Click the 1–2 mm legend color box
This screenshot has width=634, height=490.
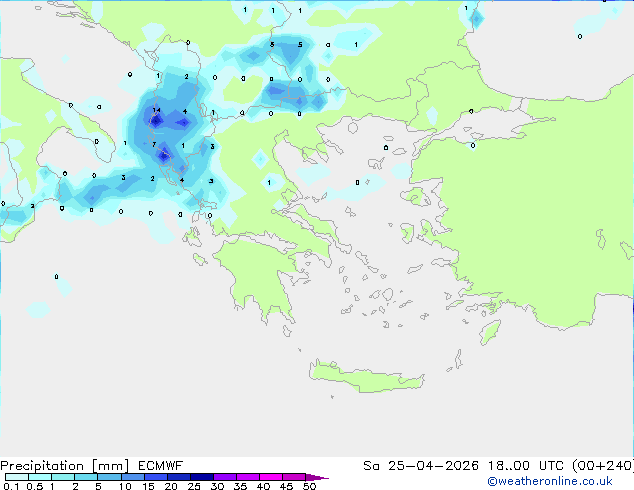point(63,477)
